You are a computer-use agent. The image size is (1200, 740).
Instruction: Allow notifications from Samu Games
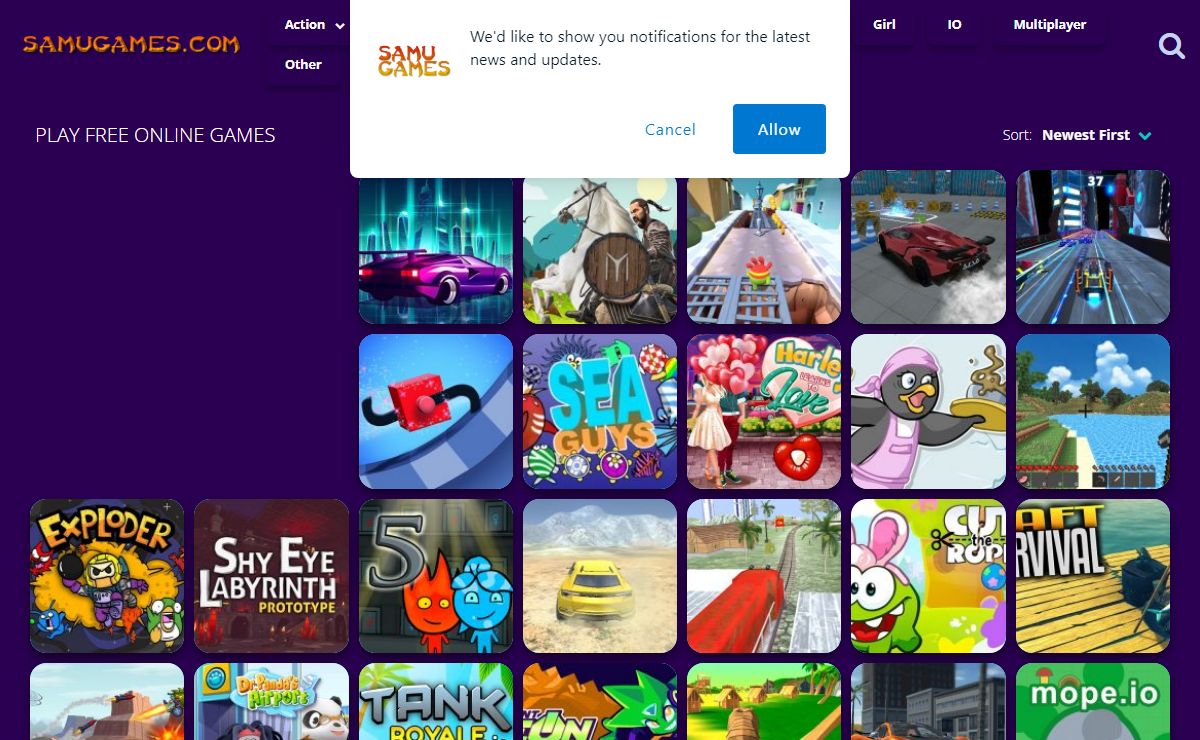(779, 129)
